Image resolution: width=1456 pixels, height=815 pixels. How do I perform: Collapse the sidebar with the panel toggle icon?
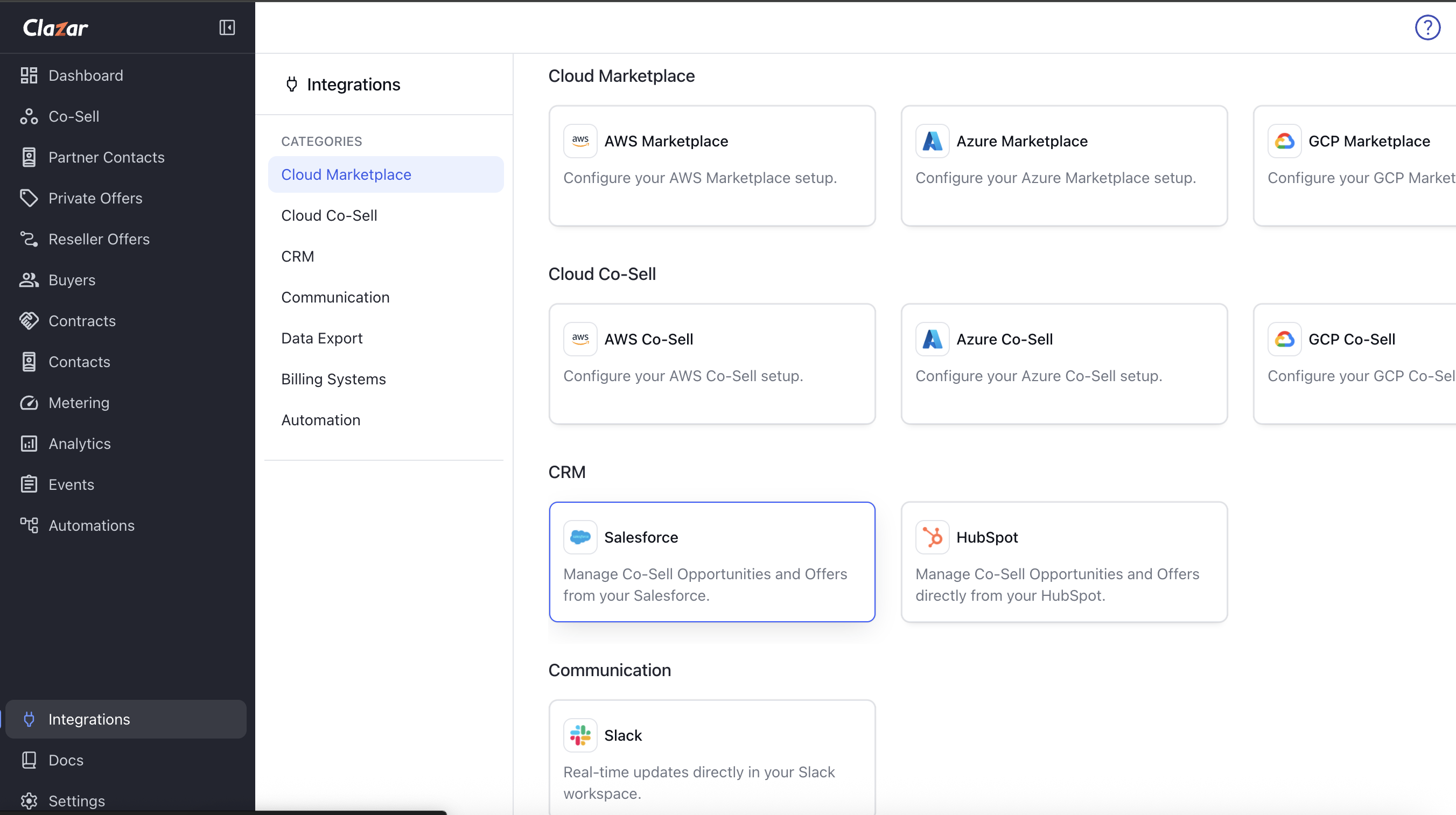click(x=227, y=27)
